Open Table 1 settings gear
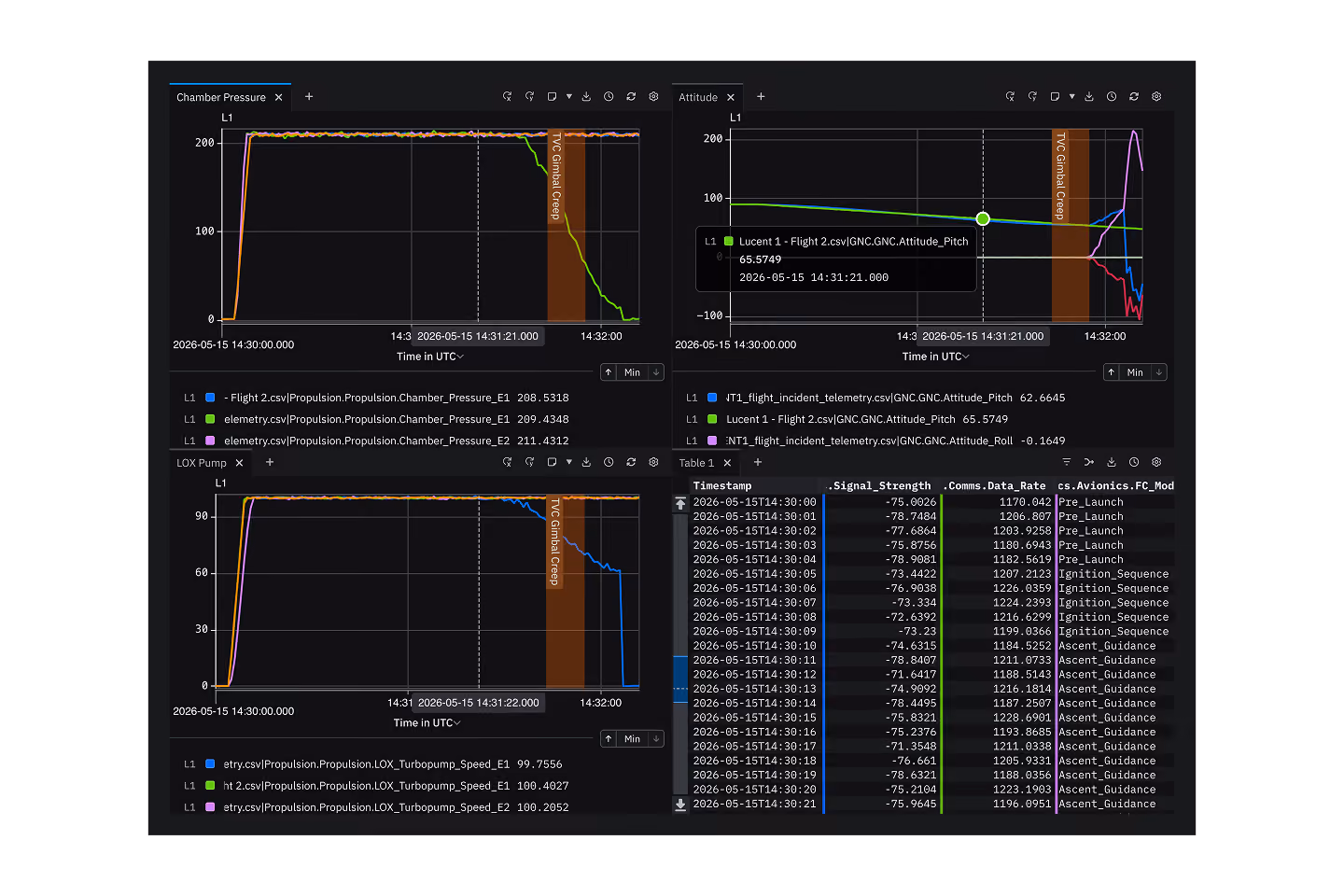Screen dimensions: 1344x896 click(x=1156, y=462)
